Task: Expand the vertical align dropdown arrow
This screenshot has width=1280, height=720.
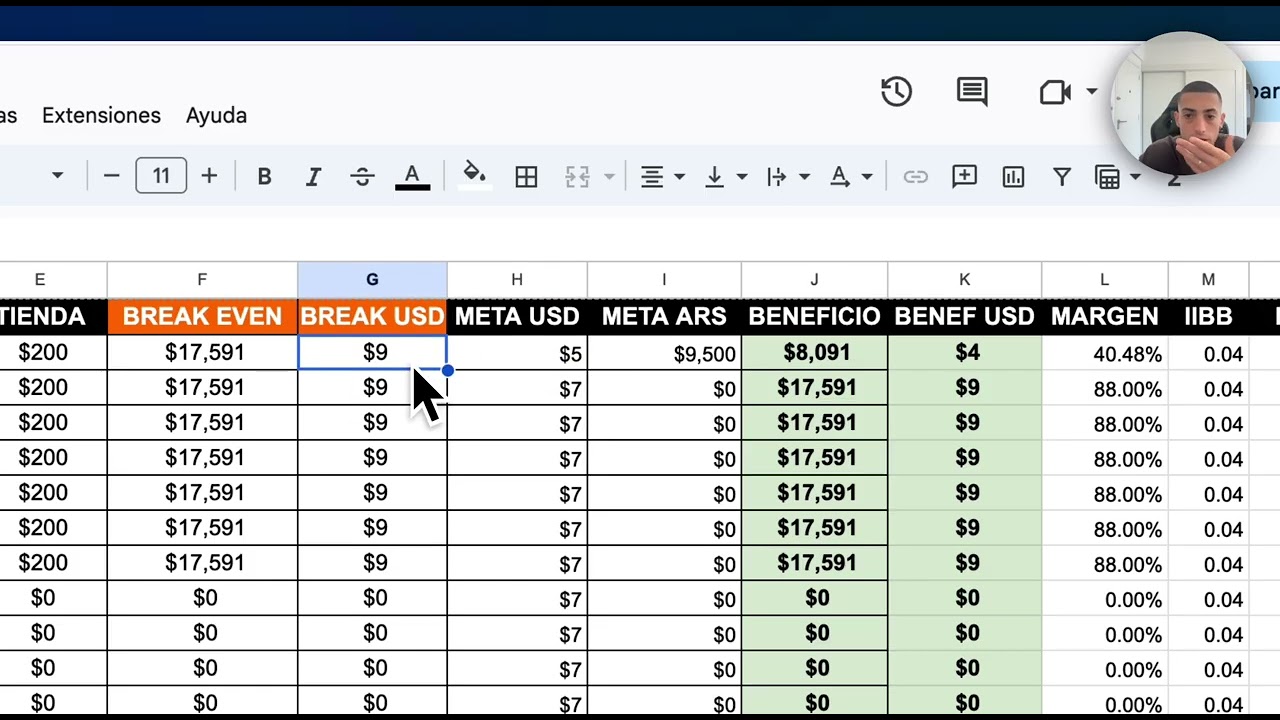Action: coord(741,177)
